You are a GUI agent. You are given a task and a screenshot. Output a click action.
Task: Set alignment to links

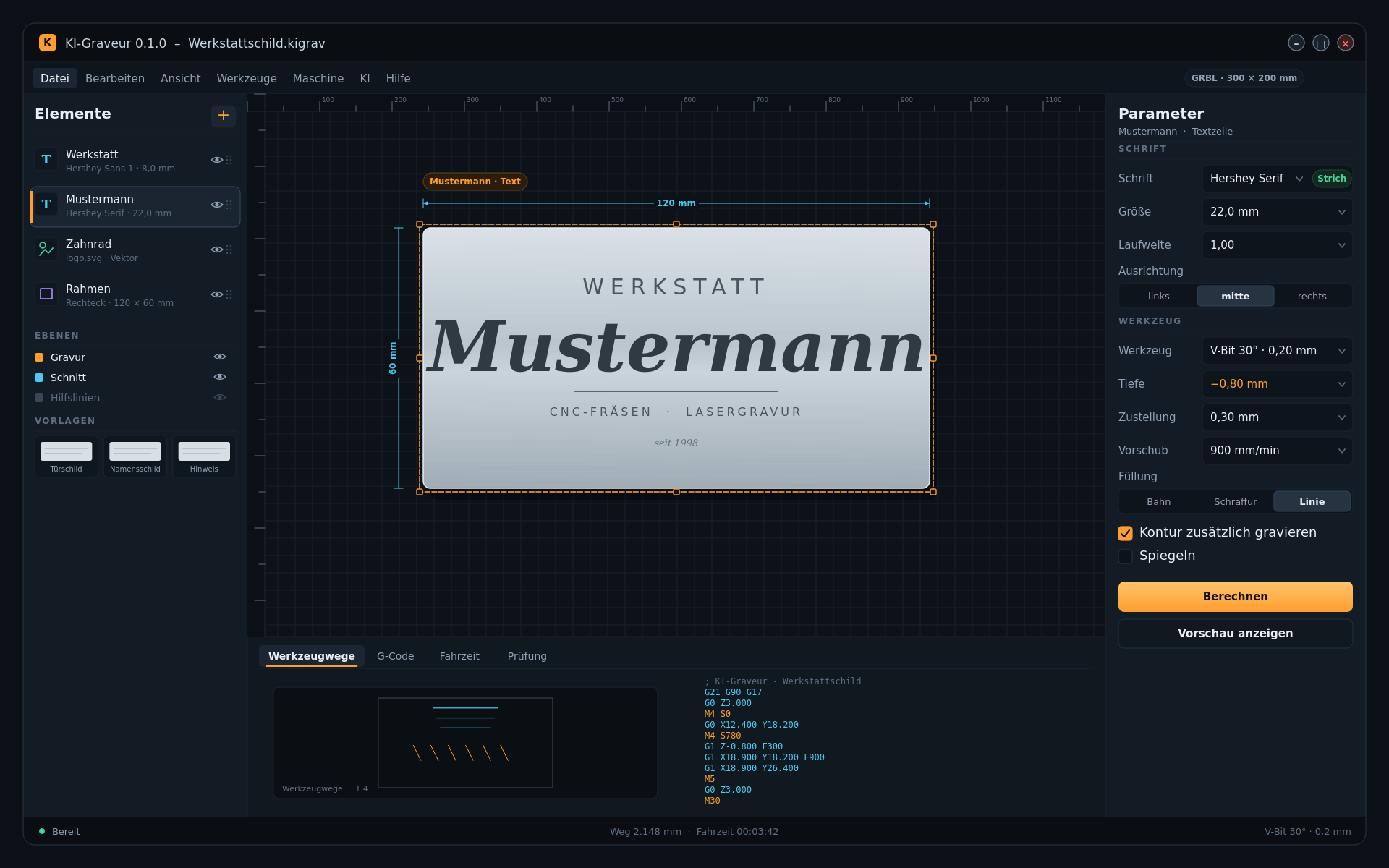[x=1158, y=296]
